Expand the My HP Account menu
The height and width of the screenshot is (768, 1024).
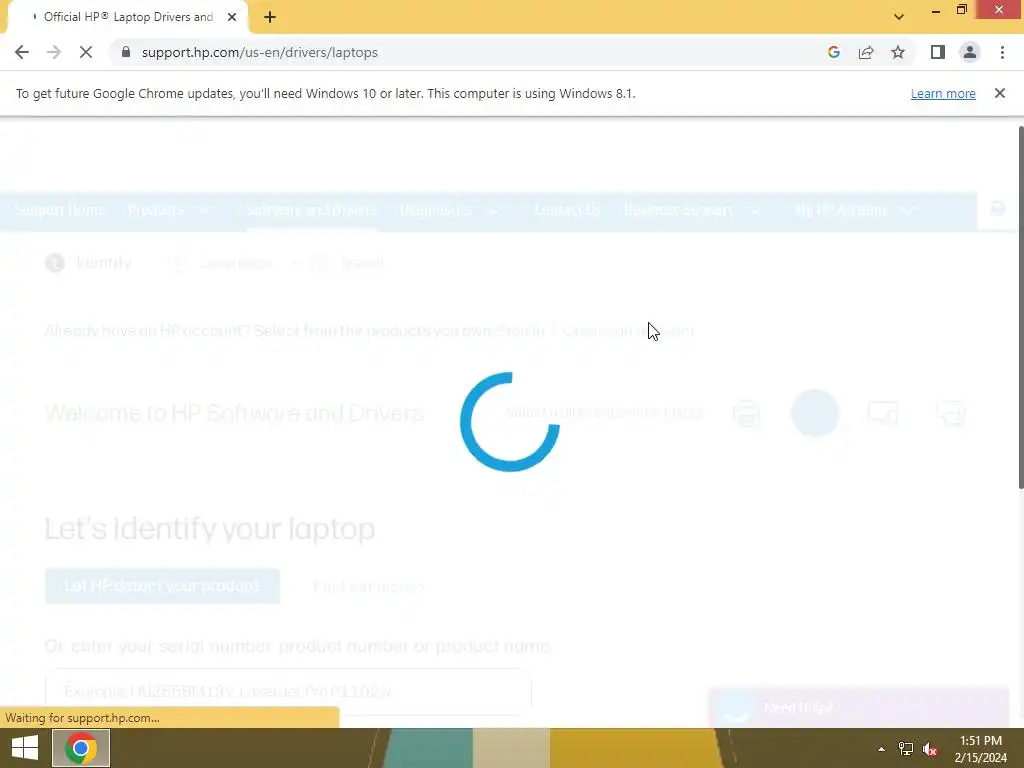[x=855, y=210]
